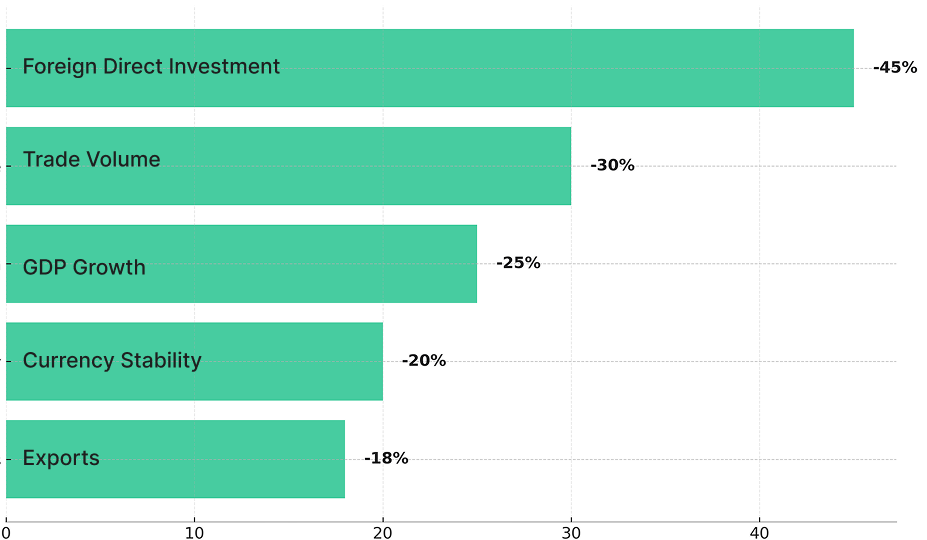This screenshot has width=927, height=540.
Task: Select the -25% value annotation
Action: (x=518, y=263)
